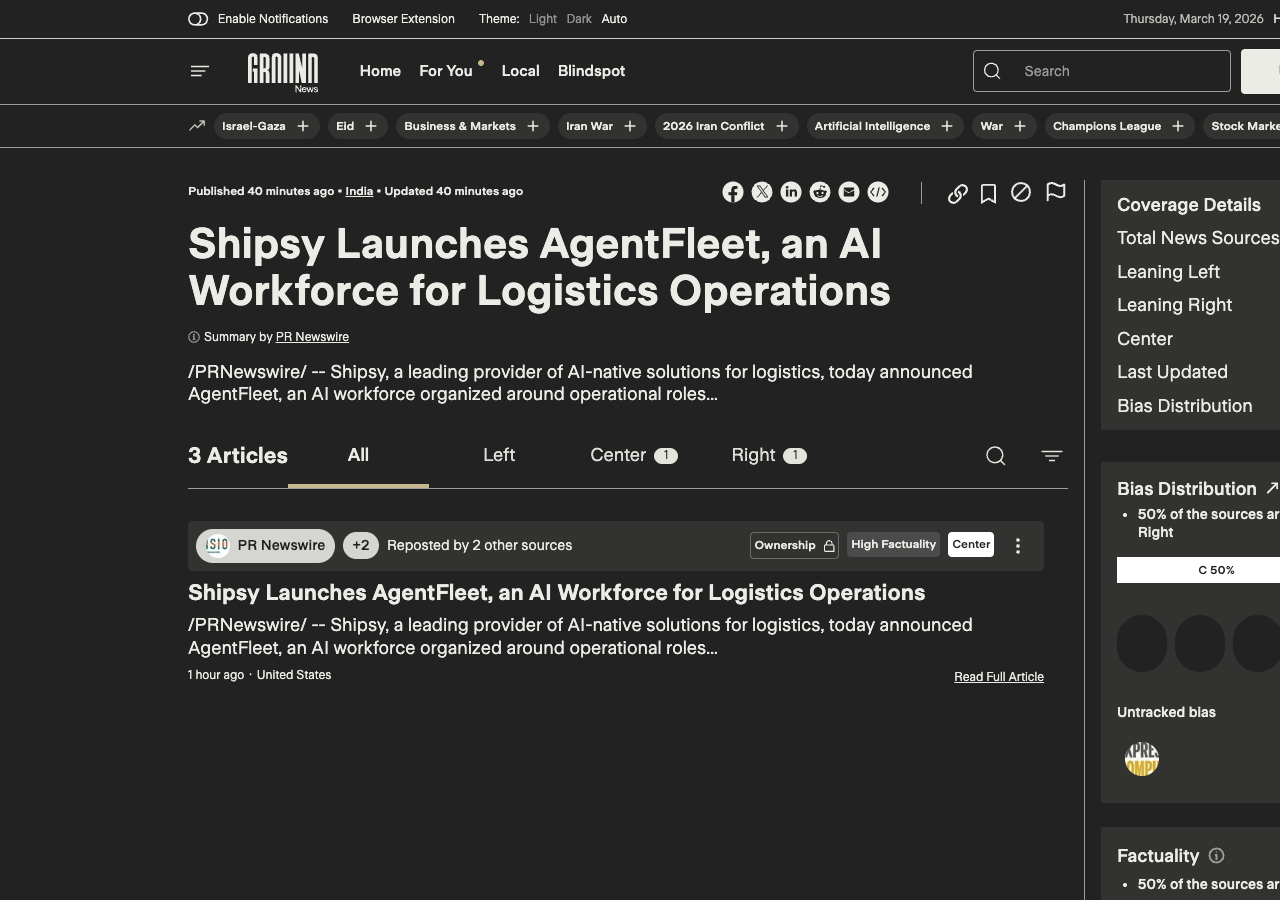Go to Home in navigation
The image size is (1280, 900).
pos(380,71)
